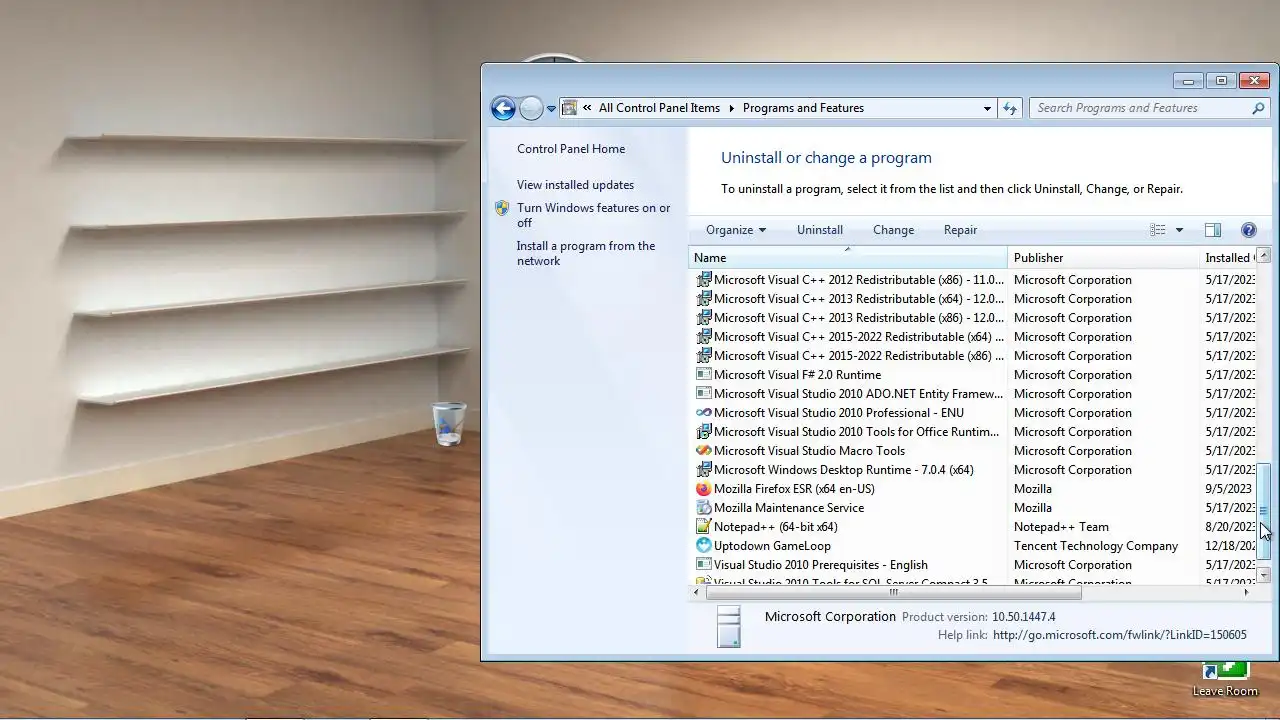The image size is (1280, 720).
Task: Select Visual C++ 2012 Redistributable (x86) icon
Action: pyautogui.click(x=703, y=280)
